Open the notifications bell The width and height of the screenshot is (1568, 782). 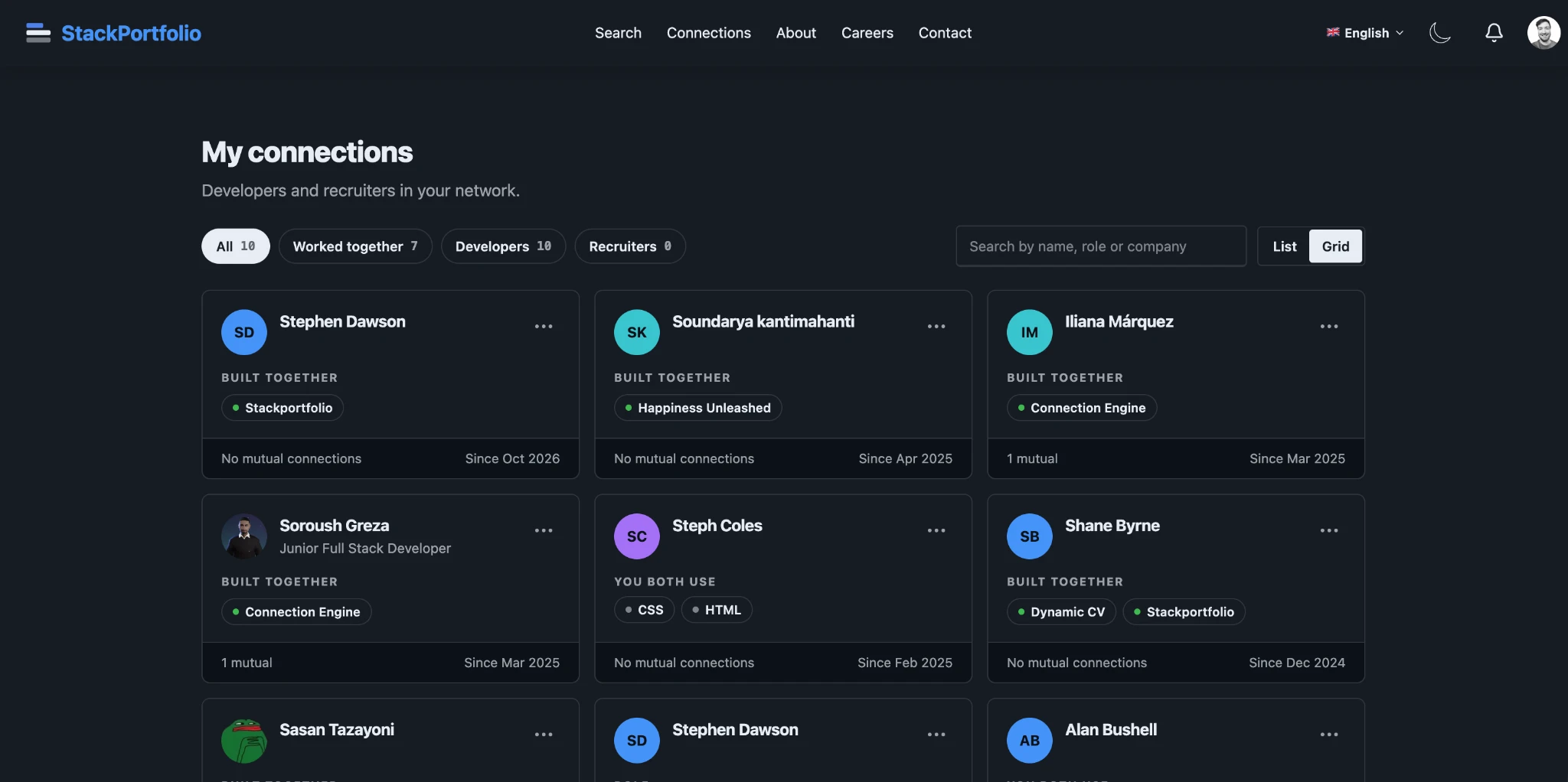point(1494,33)
